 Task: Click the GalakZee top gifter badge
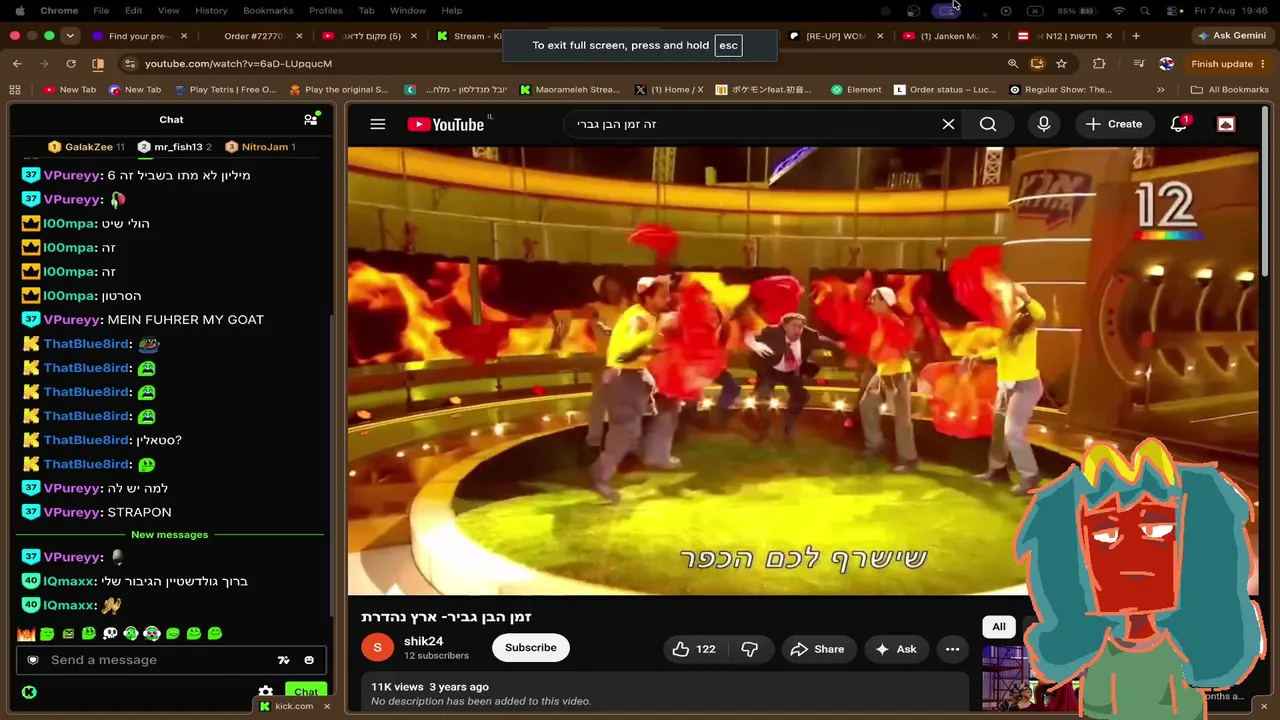[87, 147]
